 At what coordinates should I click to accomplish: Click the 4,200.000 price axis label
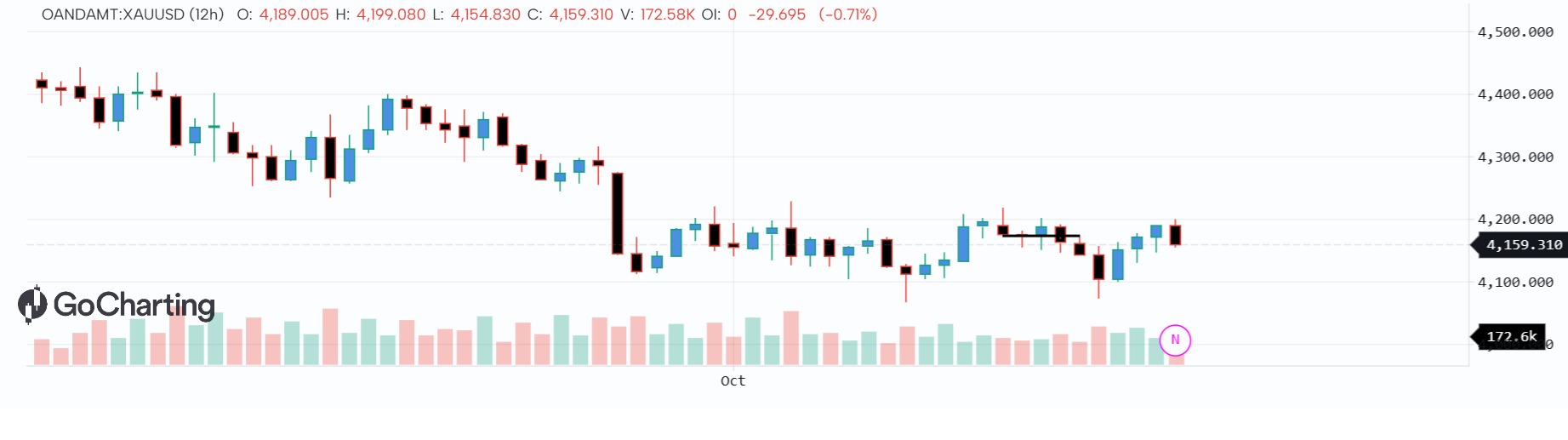pyautogui.click(x=1515, y=220)
